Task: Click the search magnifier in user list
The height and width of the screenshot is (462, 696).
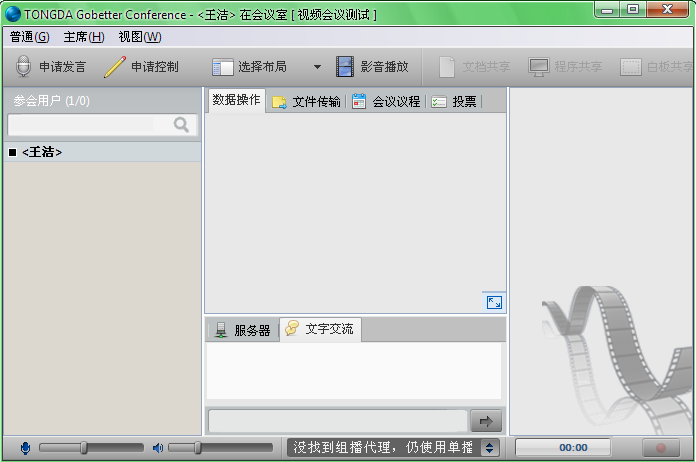Action: (x=181, y=125)
